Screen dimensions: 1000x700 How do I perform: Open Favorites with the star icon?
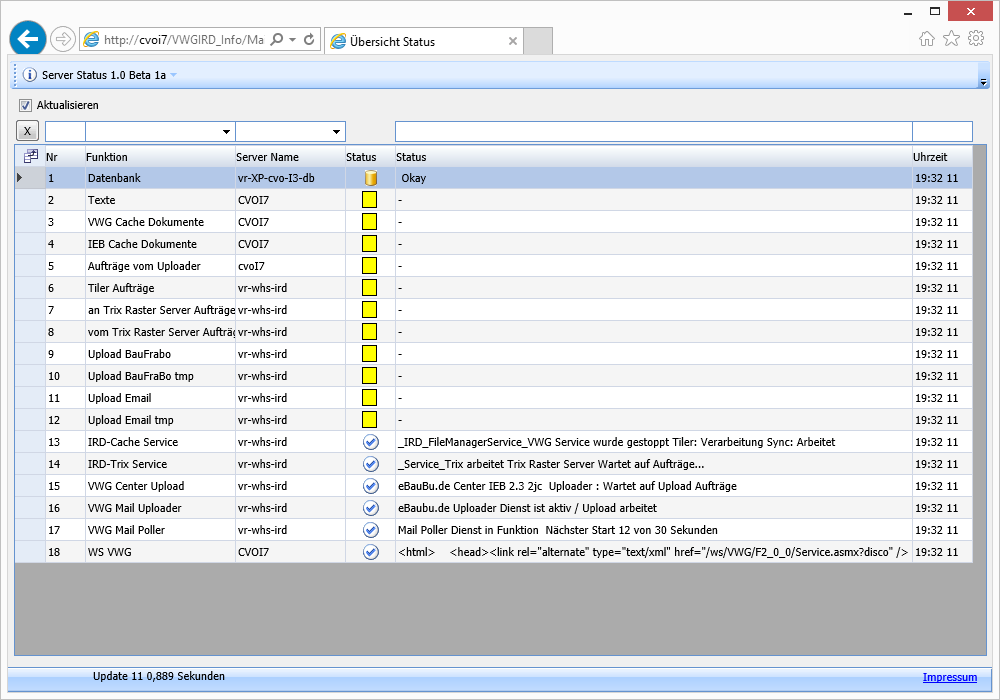coord(952,39)
